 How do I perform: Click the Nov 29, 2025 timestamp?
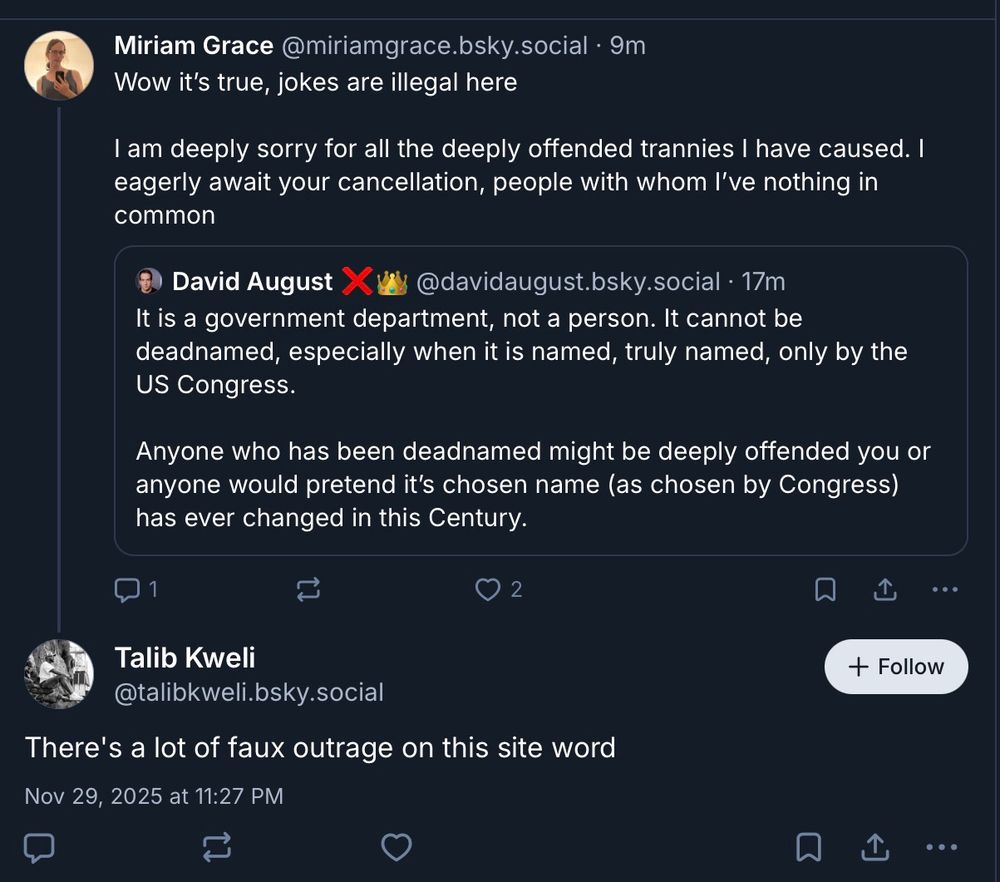click(154, 796)
